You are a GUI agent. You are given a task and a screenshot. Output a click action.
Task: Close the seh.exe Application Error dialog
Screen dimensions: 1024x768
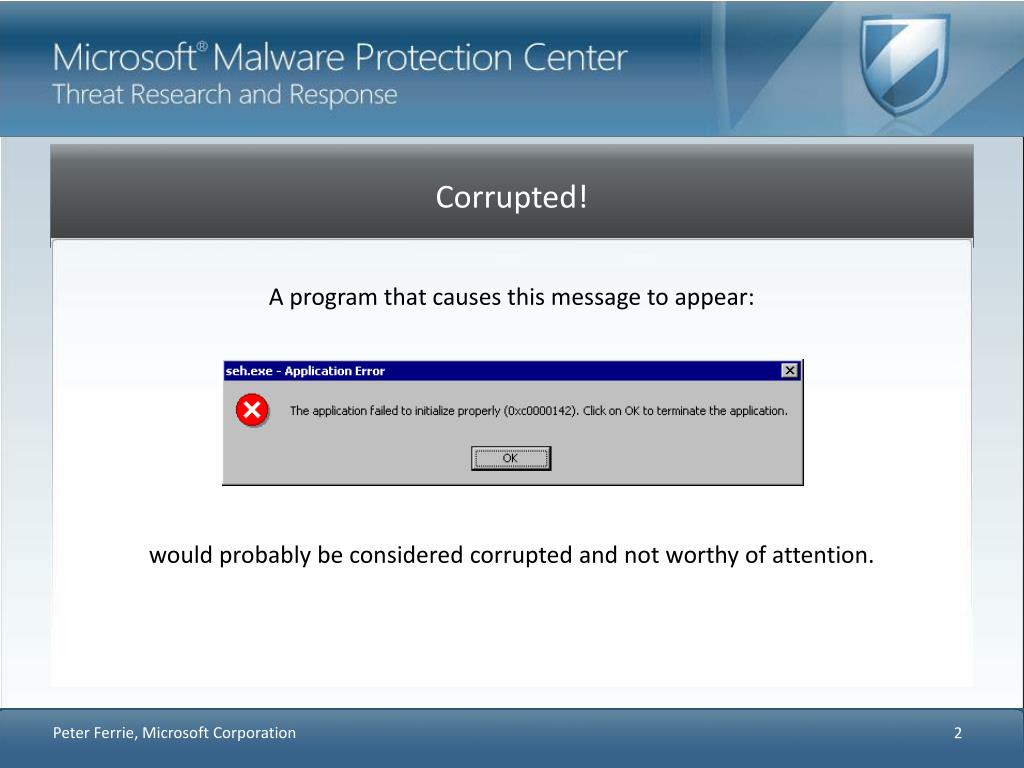tap(790, 370)
